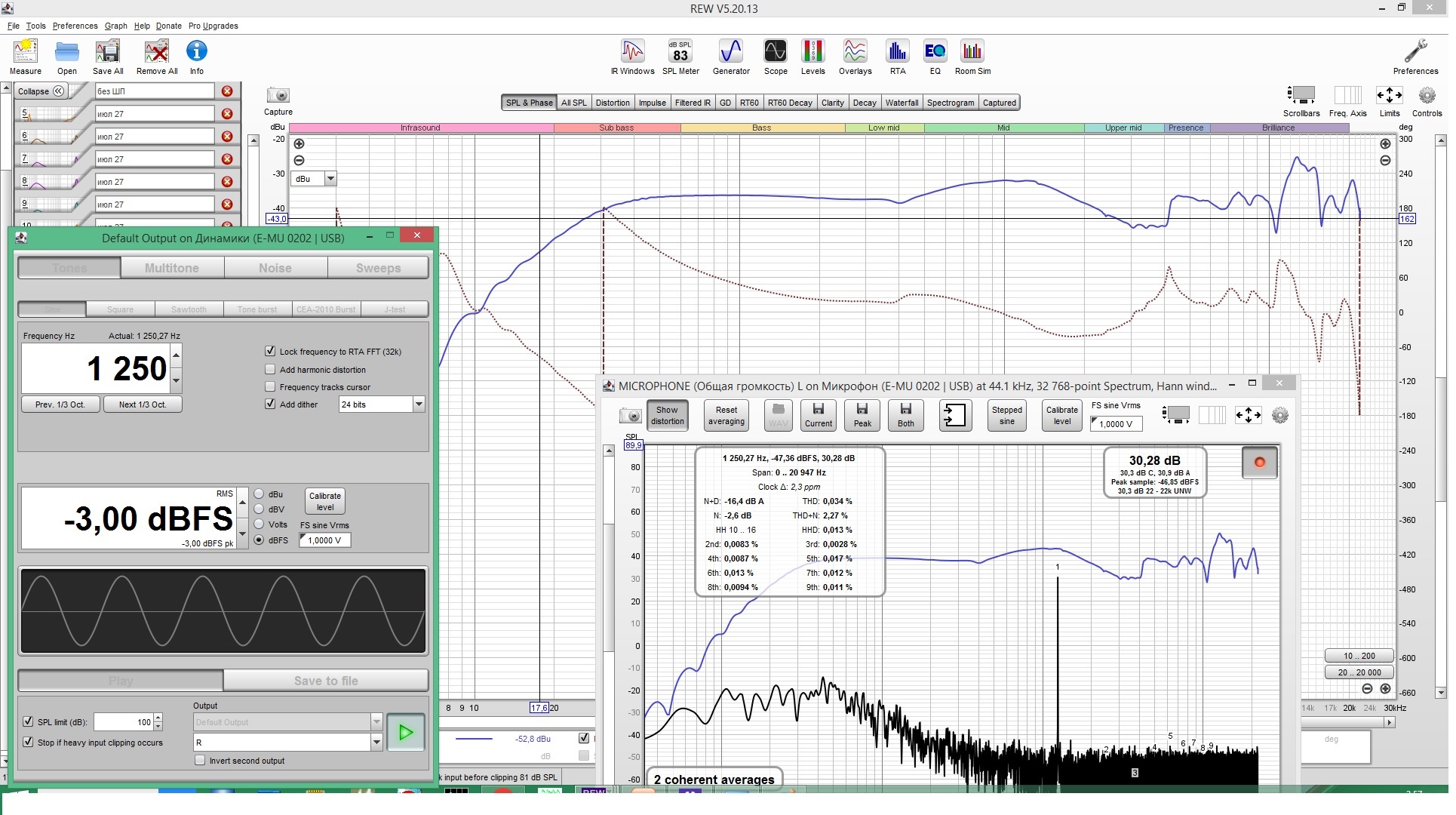Click Next 1/3 Oct. button

142,404
